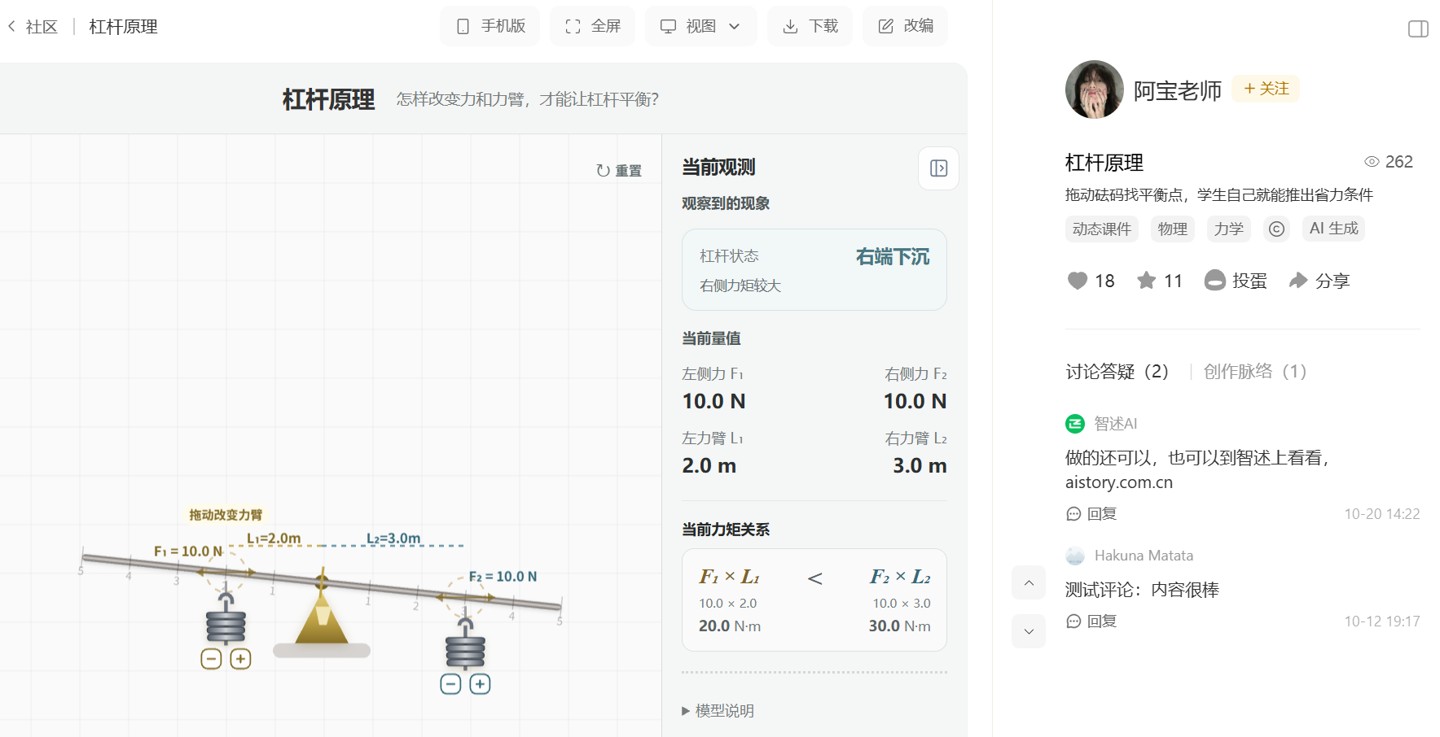
Task: Toggle the right sidebar panel icon
Action: point(1418,28)
